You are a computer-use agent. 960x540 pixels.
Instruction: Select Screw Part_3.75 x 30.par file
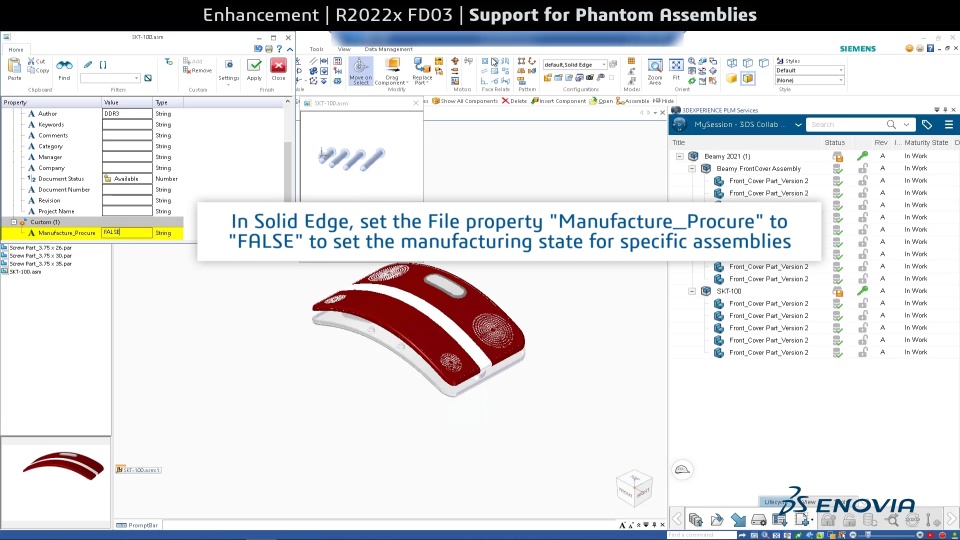37,256
